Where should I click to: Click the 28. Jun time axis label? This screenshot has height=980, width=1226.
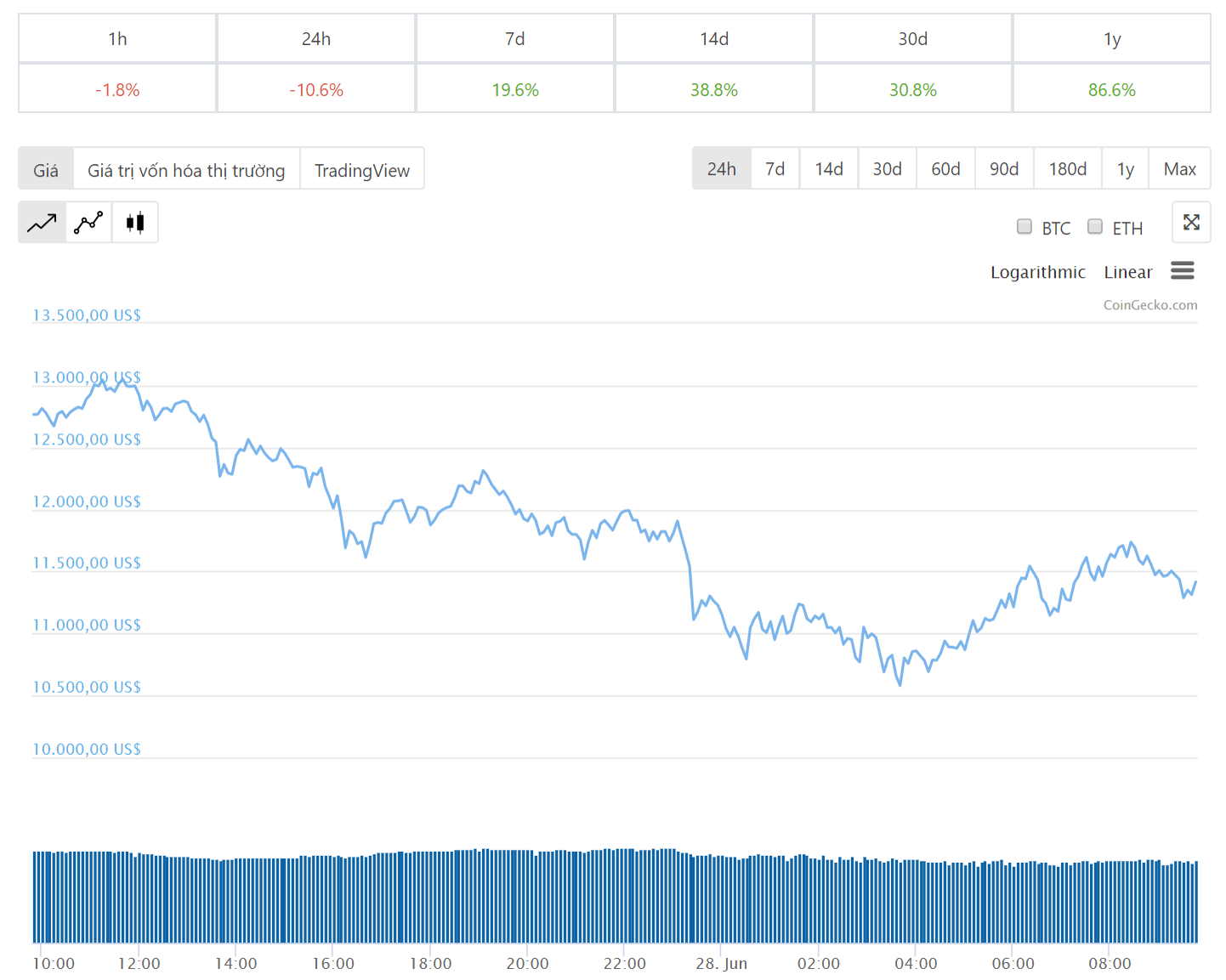coord(722,963)
